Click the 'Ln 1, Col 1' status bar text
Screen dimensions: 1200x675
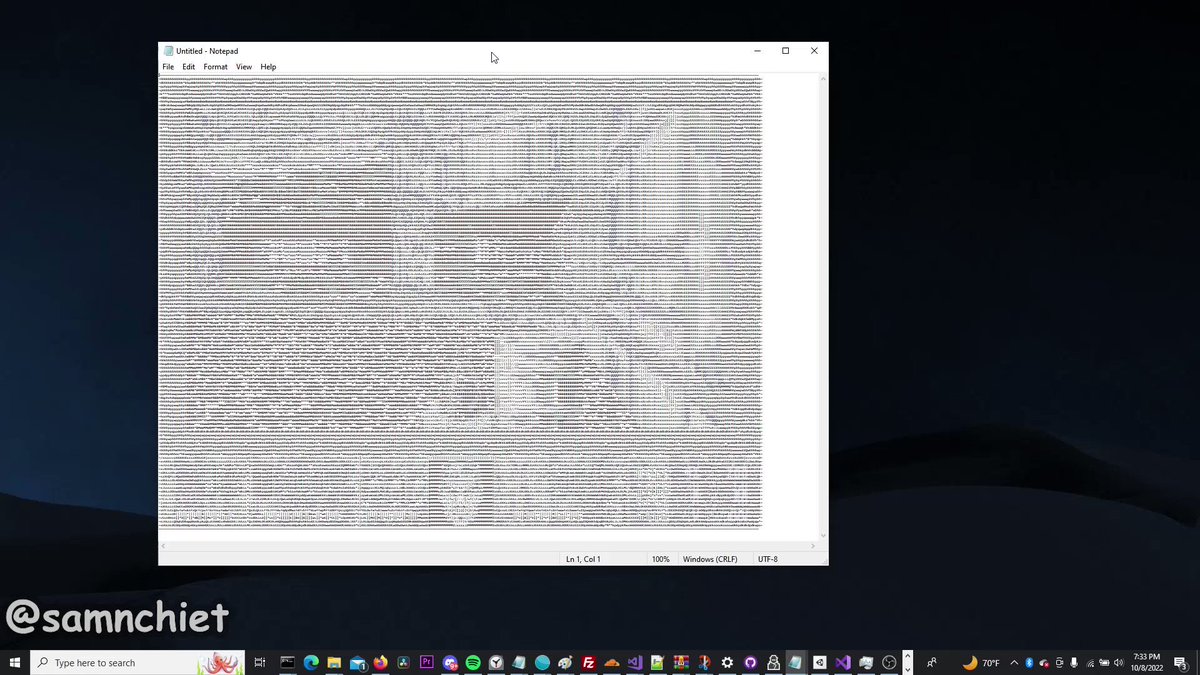(x=583, y=559)
